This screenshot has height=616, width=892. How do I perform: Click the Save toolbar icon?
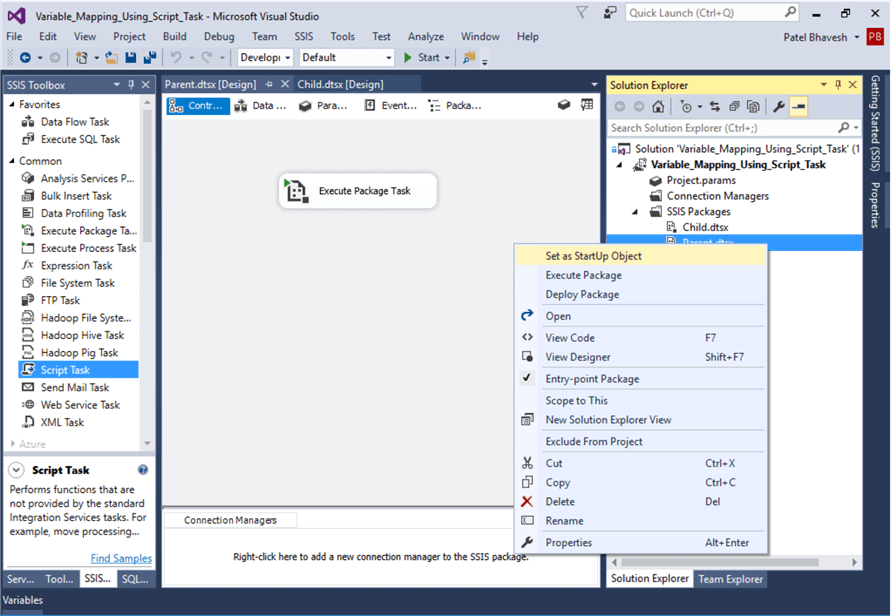[x=131, y=57]
